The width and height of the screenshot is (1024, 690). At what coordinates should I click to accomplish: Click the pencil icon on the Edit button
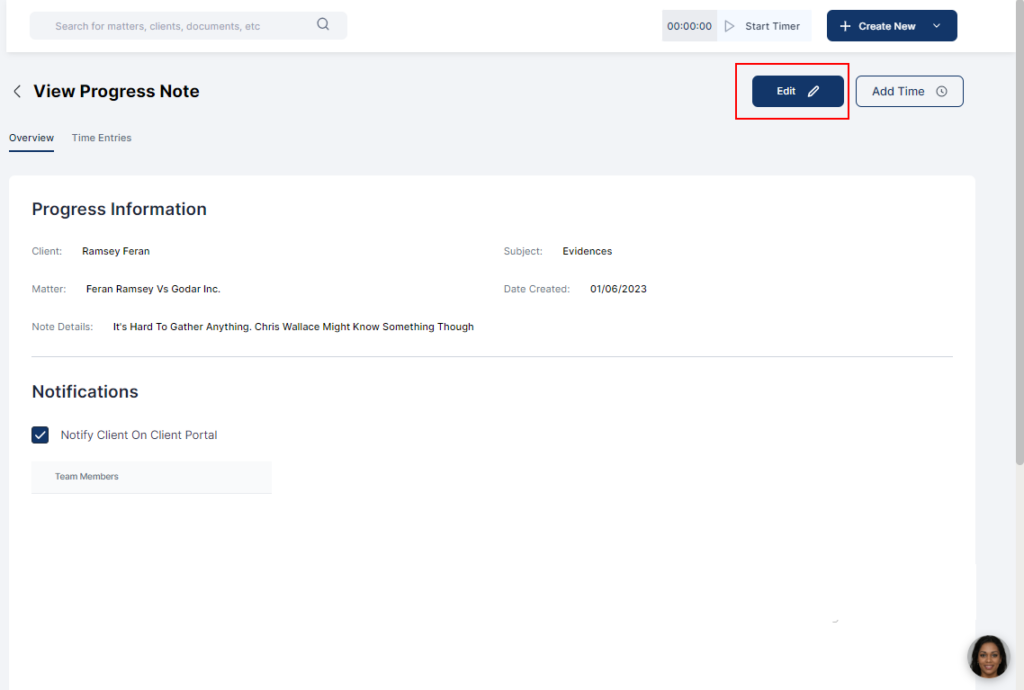tap(813, 91)
